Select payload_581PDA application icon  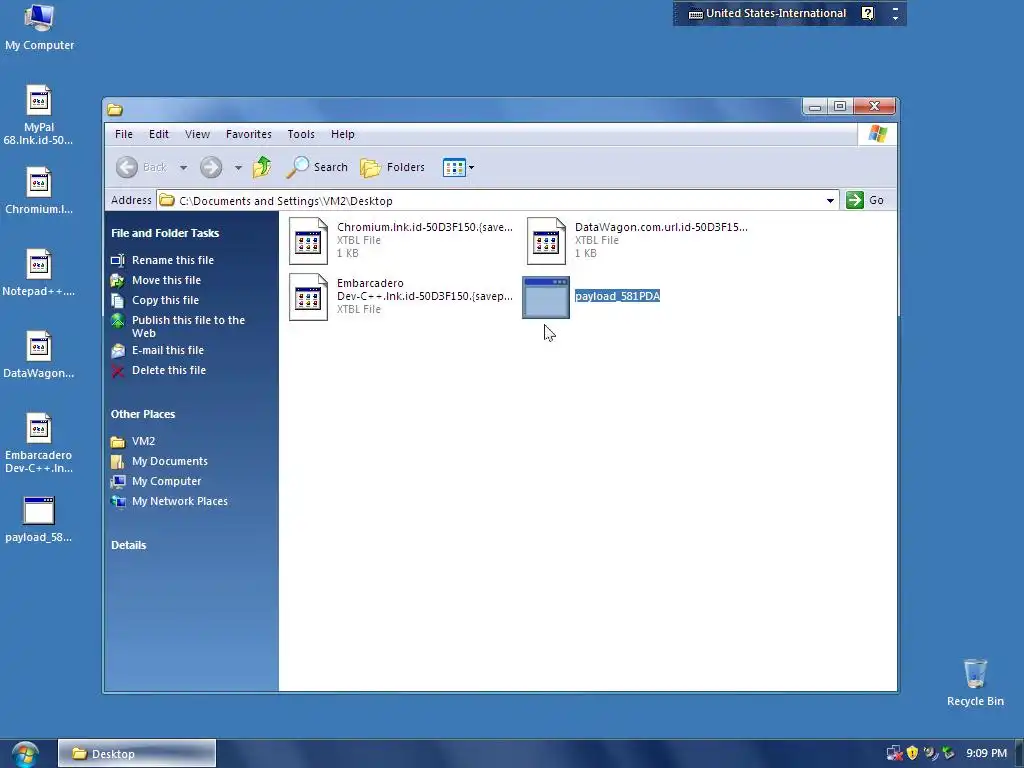coord(546,297)
